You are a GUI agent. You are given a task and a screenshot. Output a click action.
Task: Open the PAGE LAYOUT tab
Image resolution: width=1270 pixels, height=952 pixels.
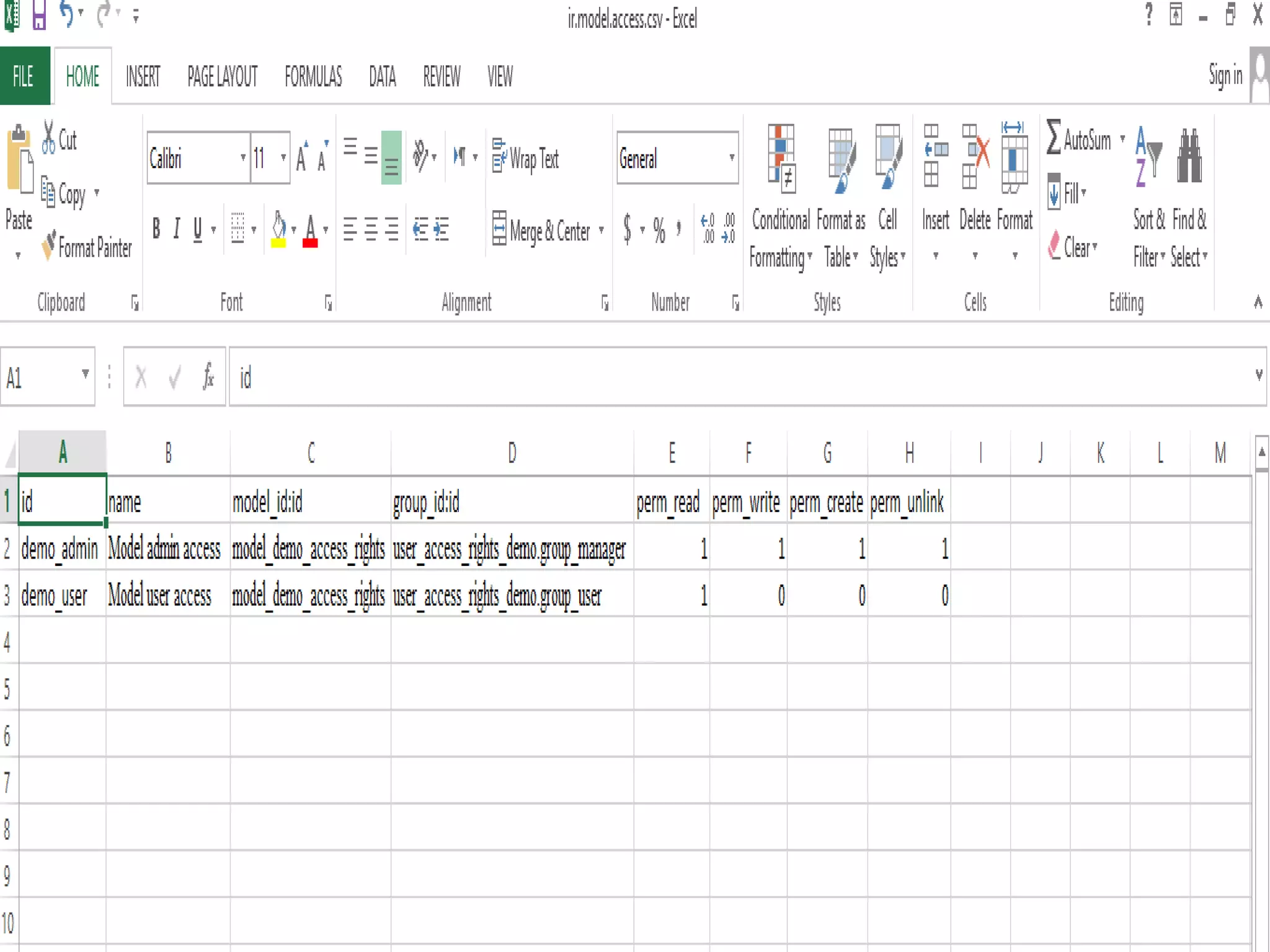click(x=222, y=77)
